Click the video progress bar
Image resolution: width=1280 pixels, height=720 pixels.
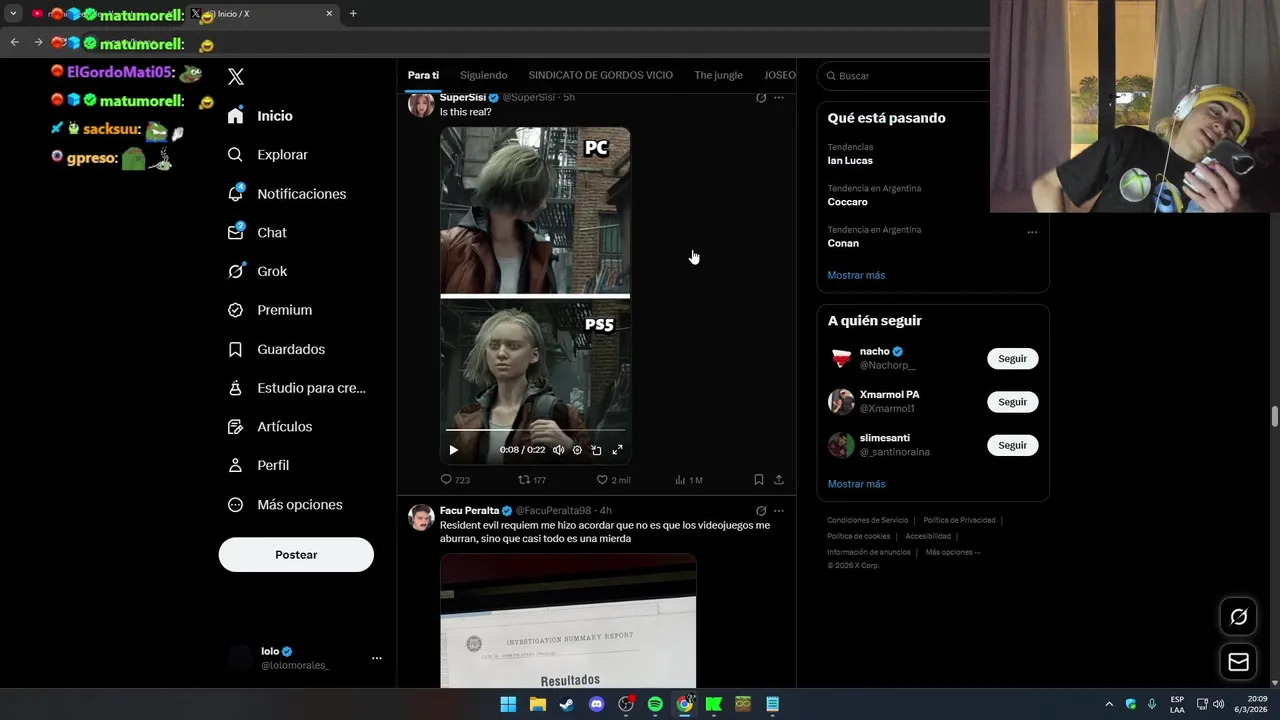pos(535,430)
